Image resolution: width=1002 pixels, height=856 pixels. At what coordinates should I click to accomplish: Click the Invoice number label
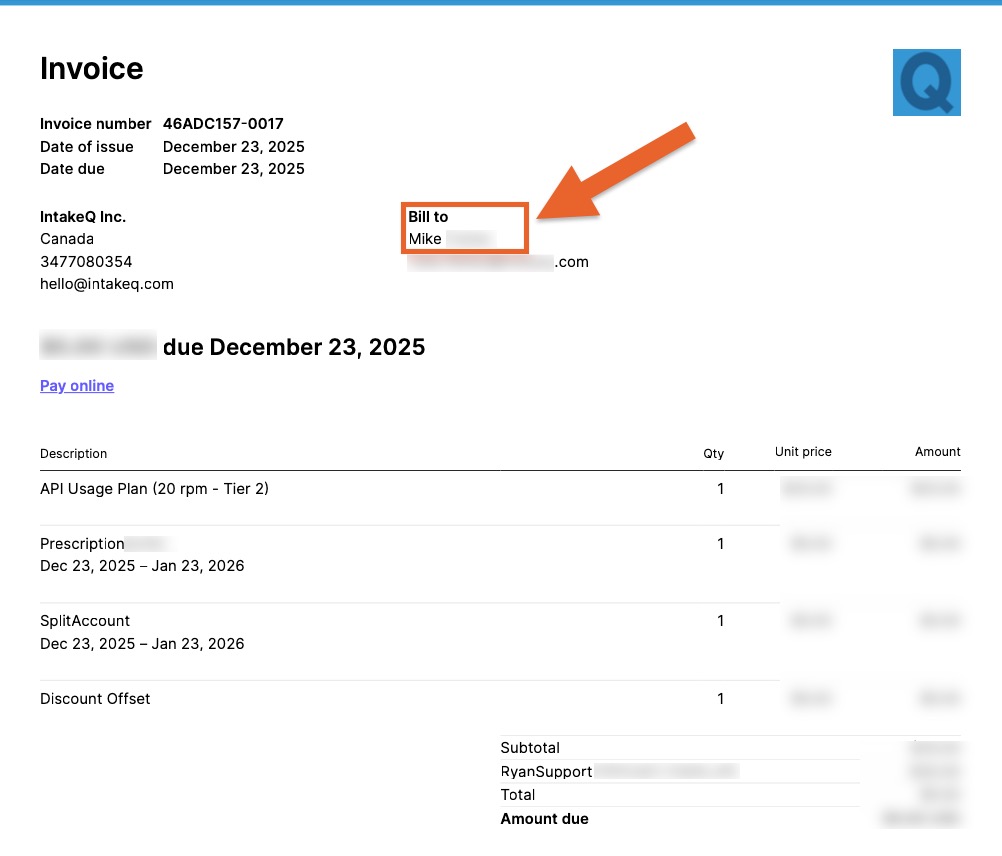95,123
